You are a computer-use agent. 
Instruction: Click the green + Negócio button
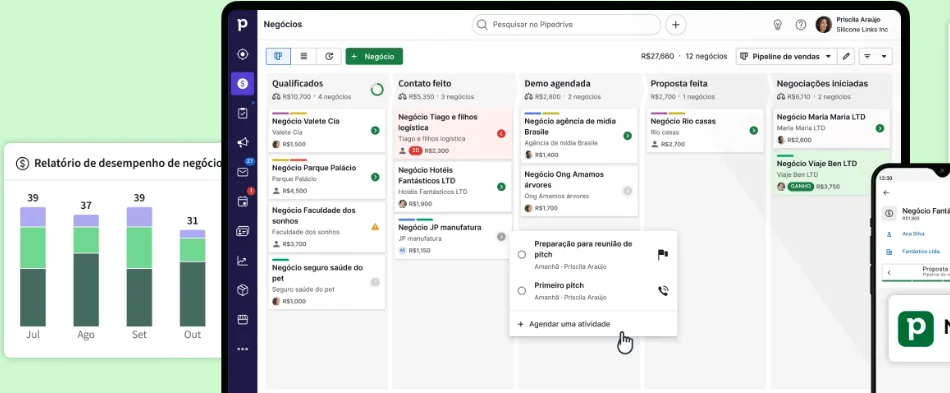pos(374,56)
